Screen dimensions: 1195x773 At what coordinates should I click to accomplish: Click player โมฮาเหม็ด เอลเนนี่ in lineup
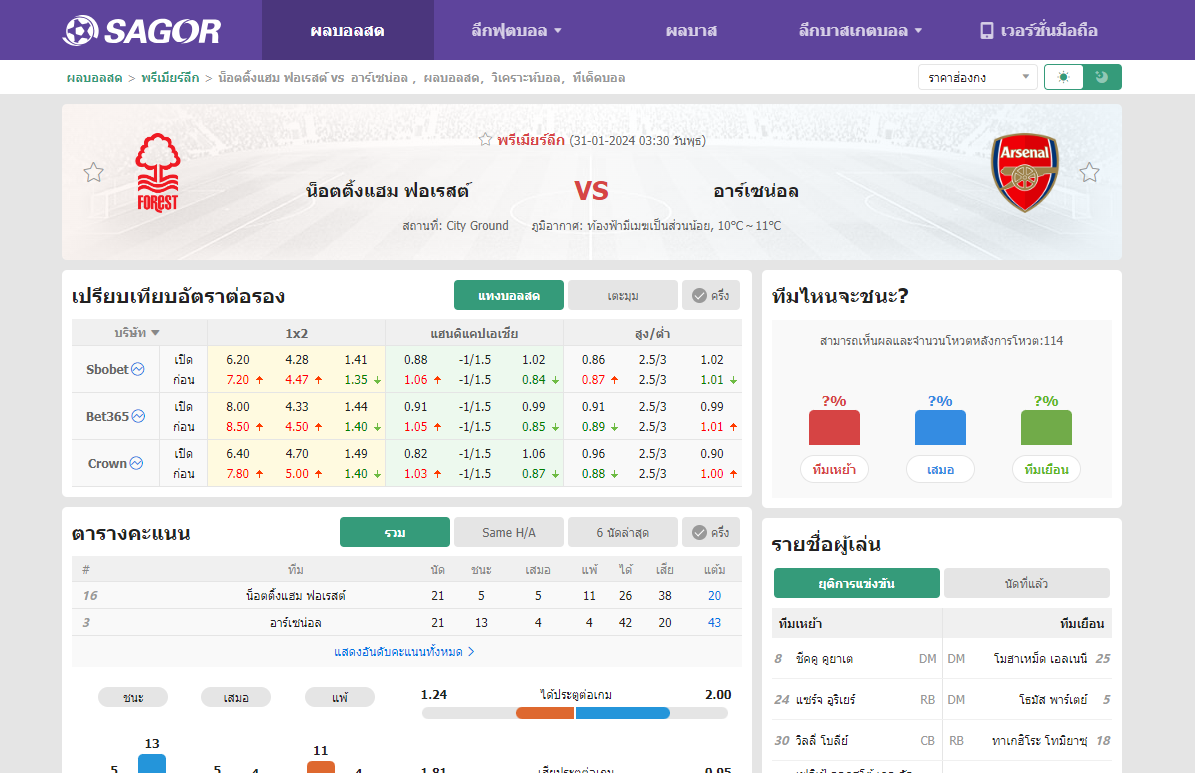point(1040,659)
